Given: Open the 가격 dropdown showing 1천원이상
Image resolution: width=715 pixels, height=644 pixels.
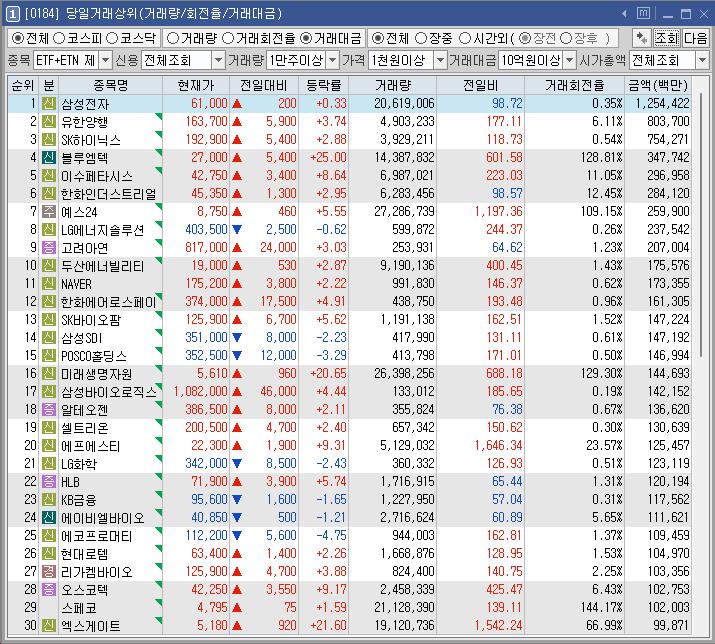Looking at the screenshot, I should (407, 60).
